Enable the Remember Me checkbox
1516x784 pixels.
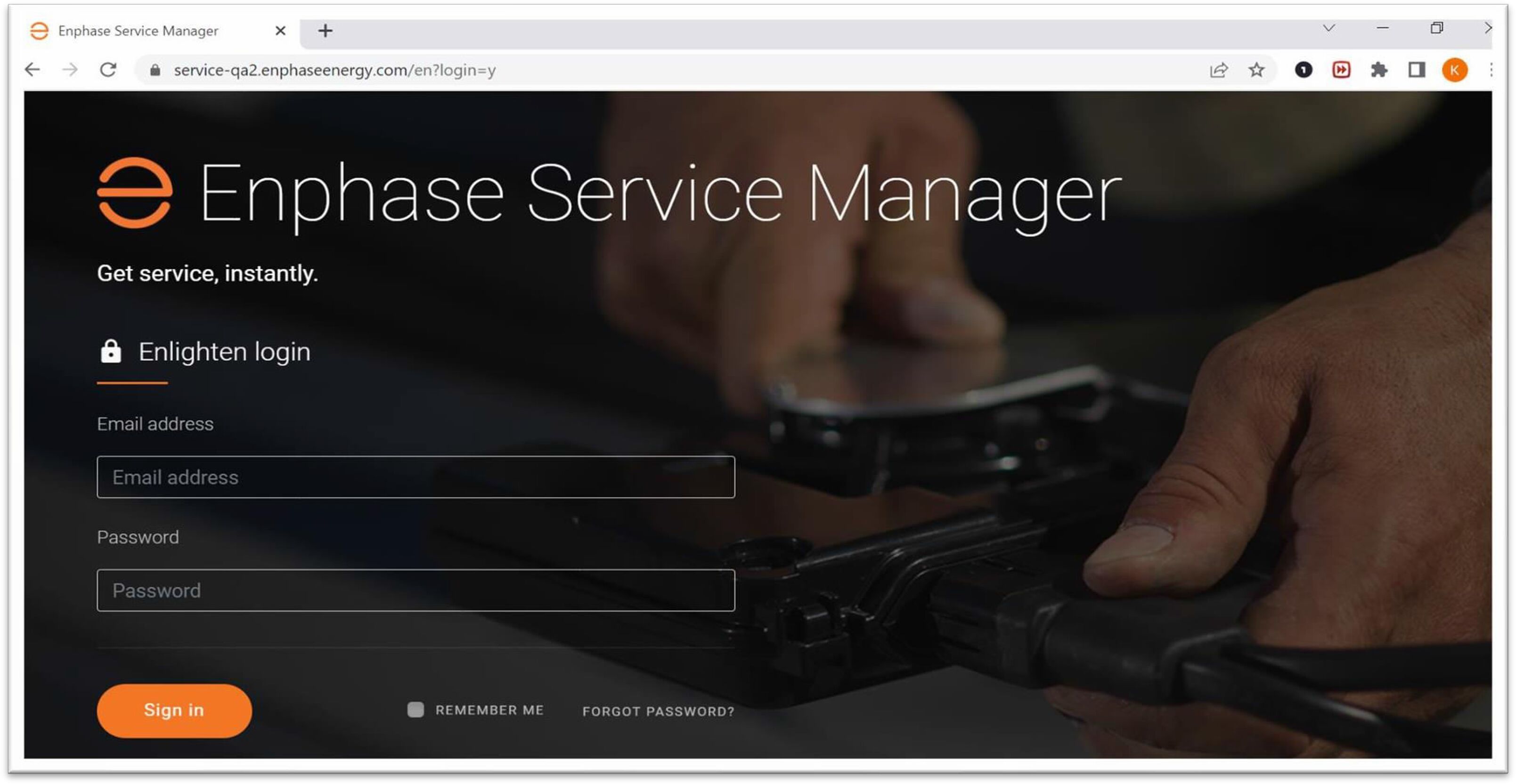(x=416, y=710)
